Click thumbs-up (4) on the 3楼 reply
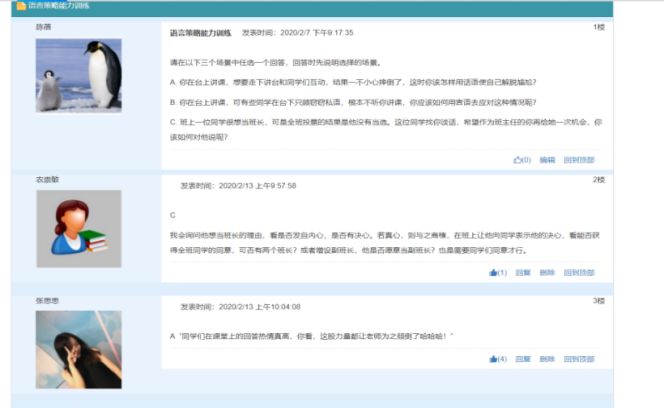 click(498, 359)
